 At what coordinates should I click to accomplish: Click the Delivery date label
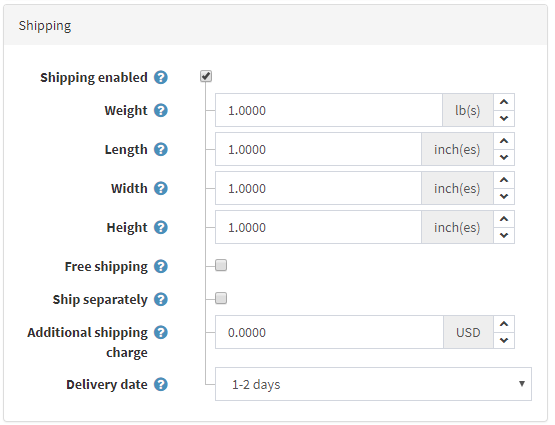tap(107, 384)
